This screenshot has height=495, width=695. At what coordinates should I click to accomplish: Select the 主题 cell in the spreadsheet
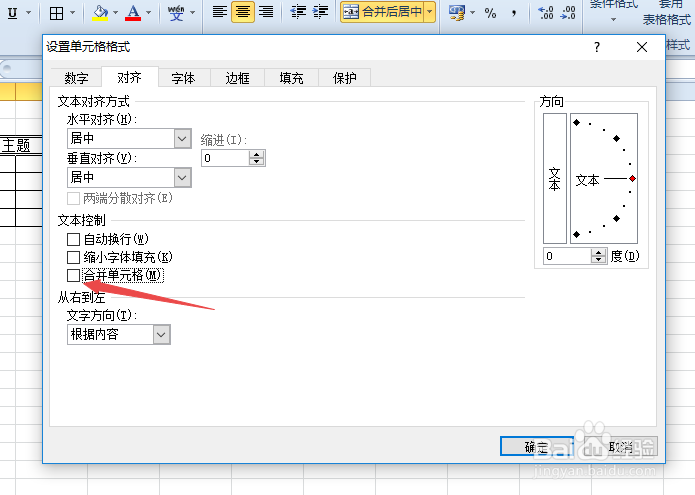click(21, 145)
